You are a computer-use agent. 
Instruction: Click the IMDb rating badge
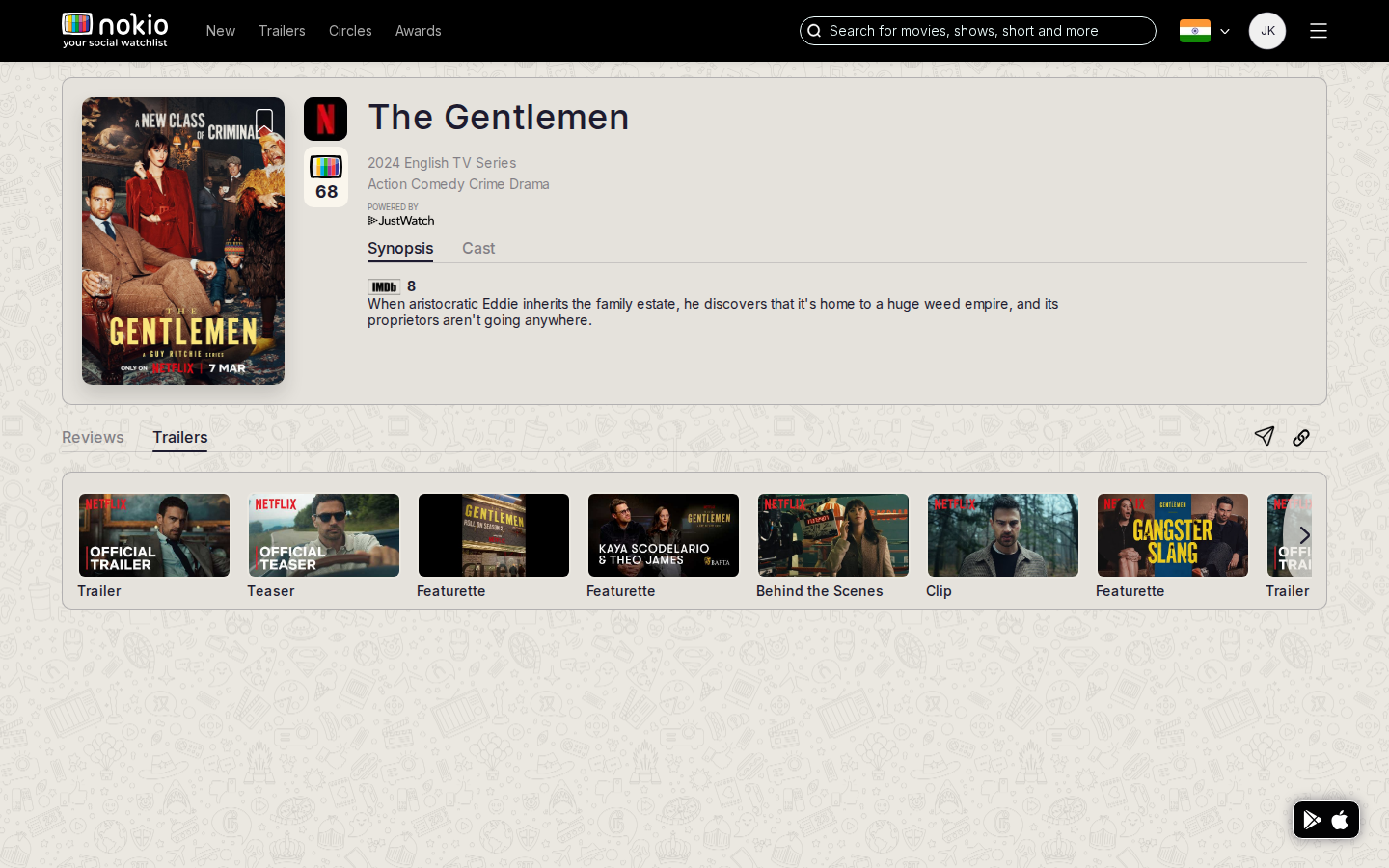pyautogui.click(x=384, y=286)
